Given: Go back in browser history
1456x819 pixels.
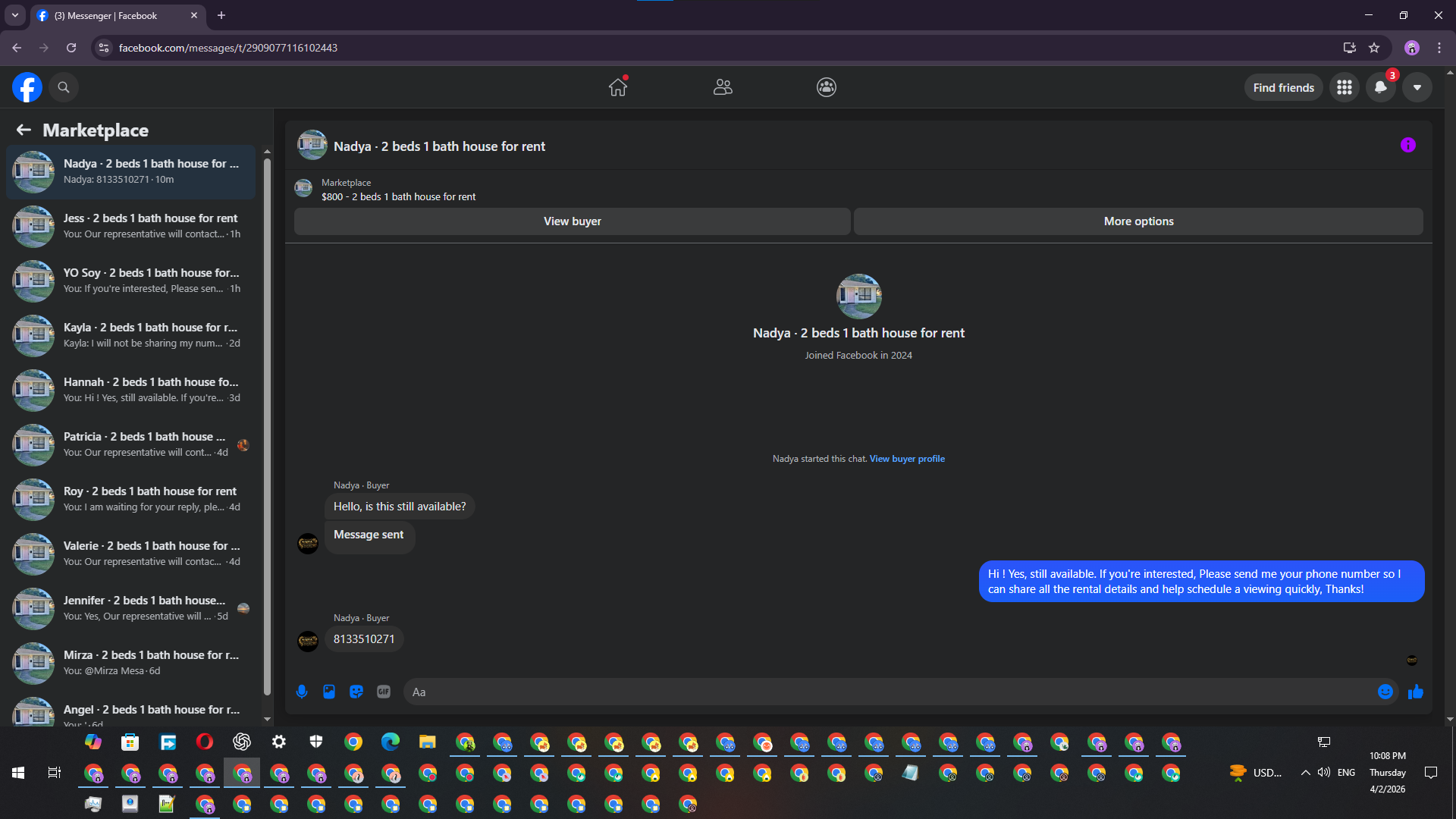Looking at the screenshot, I should 17,48.
